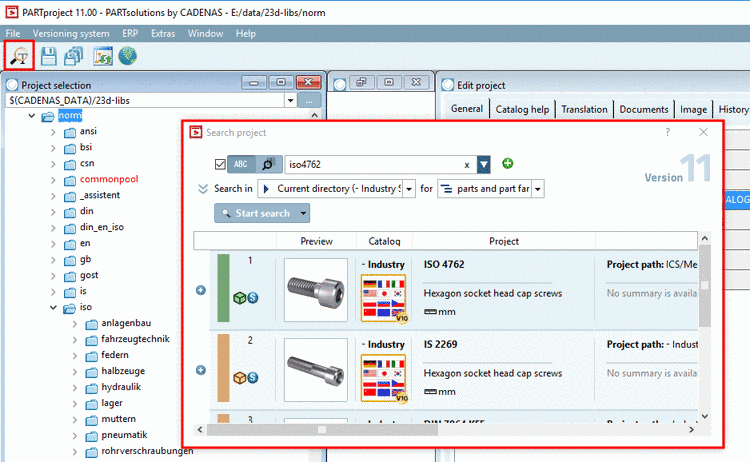750x462 pixels.
Task: Switch to the Catalog help tab
Action: point(522,109)
